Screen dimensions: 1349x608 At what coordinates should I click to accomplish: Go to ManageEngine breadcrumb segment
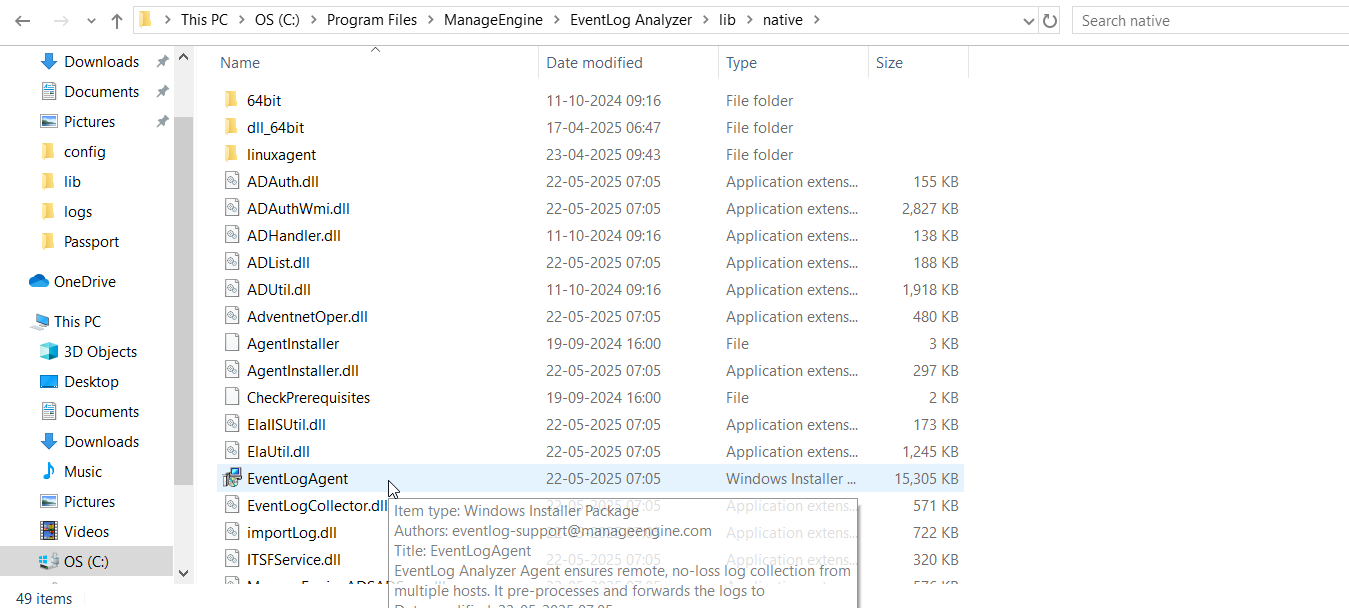[493, 20]
